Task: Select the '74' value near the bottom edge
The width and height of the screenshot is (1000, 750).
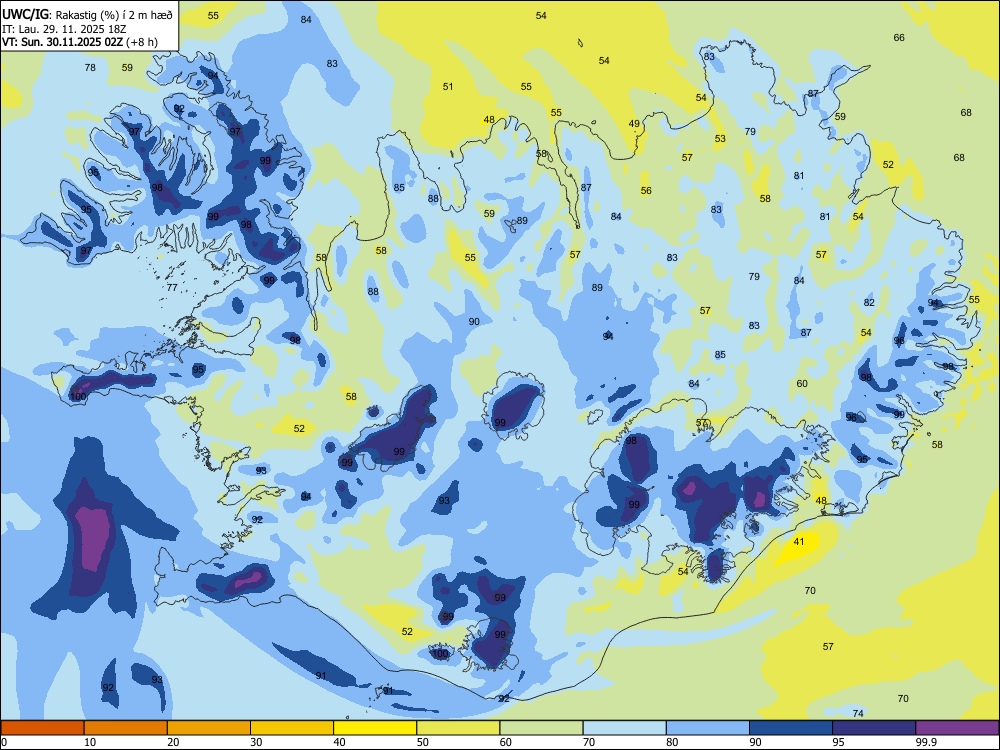Action: pos(858,713)
